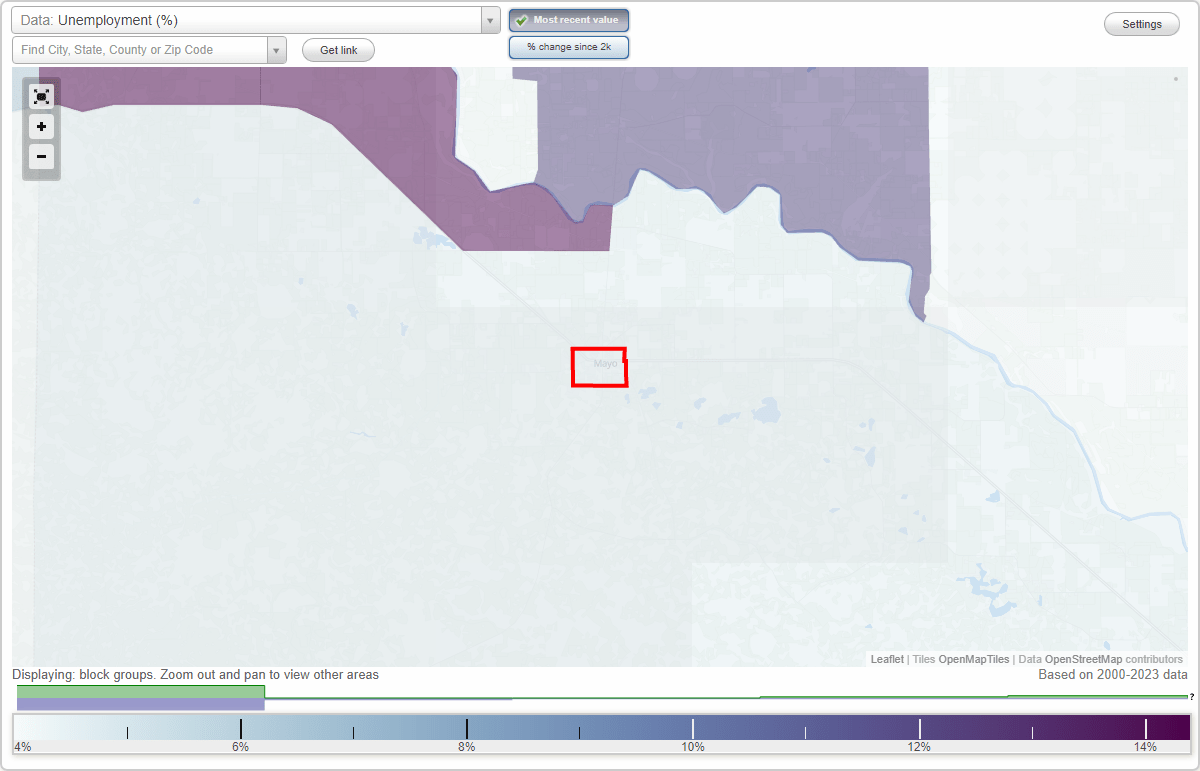The width and height of the screenshot is (1200, 771).
Task: Switch to percent change since 2k view
Action: (569, 46)
